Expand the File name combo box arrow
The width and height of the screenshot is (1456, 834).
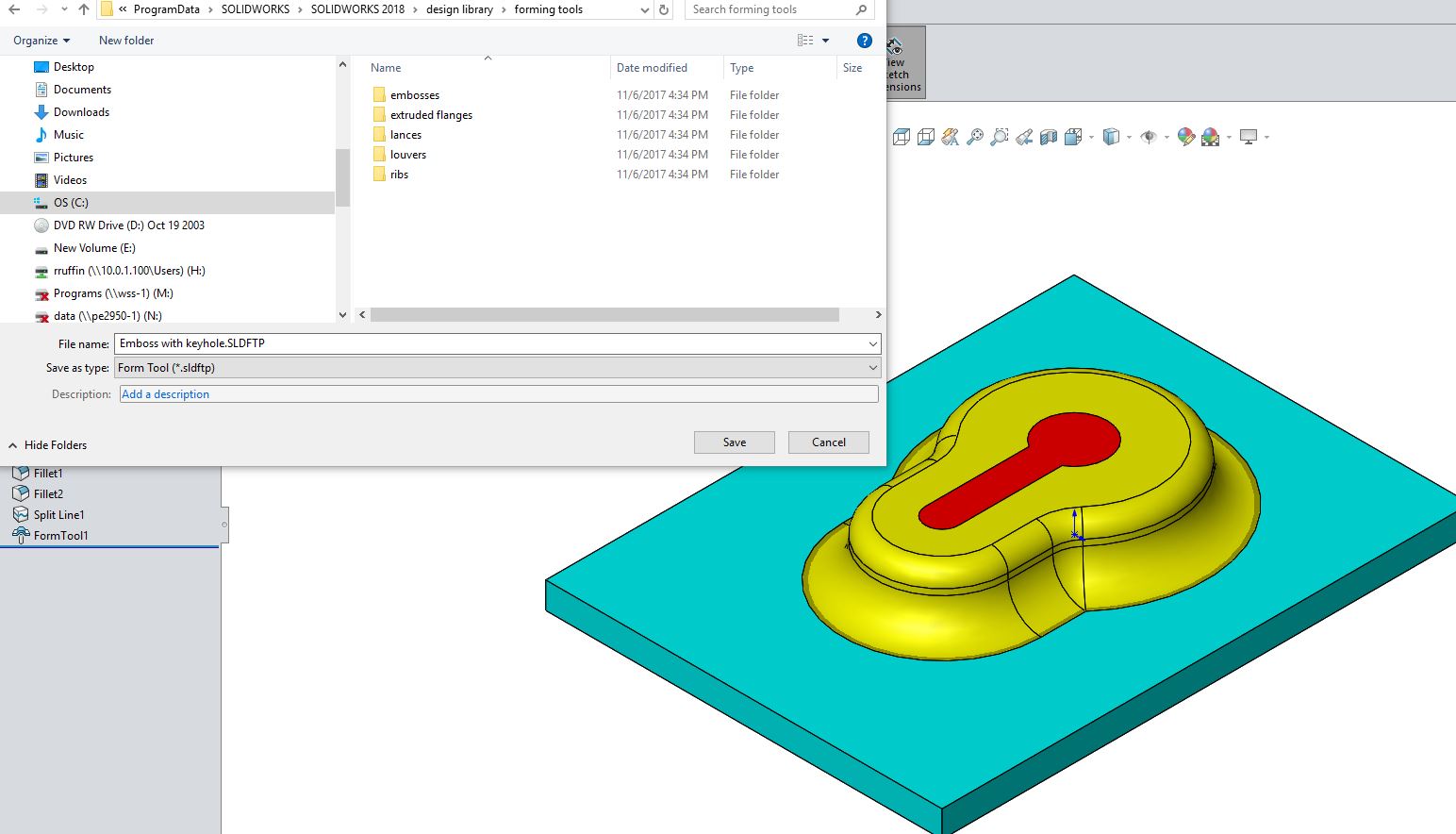[x=871, y=343]
